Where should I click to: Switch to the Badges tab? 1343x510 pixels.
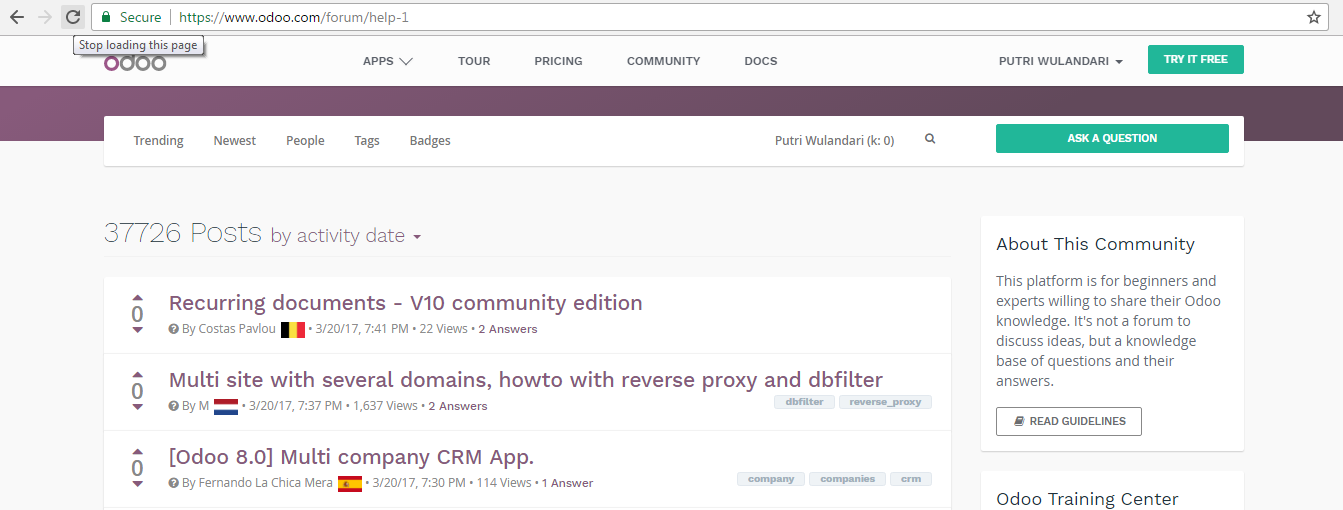(430, 141)
